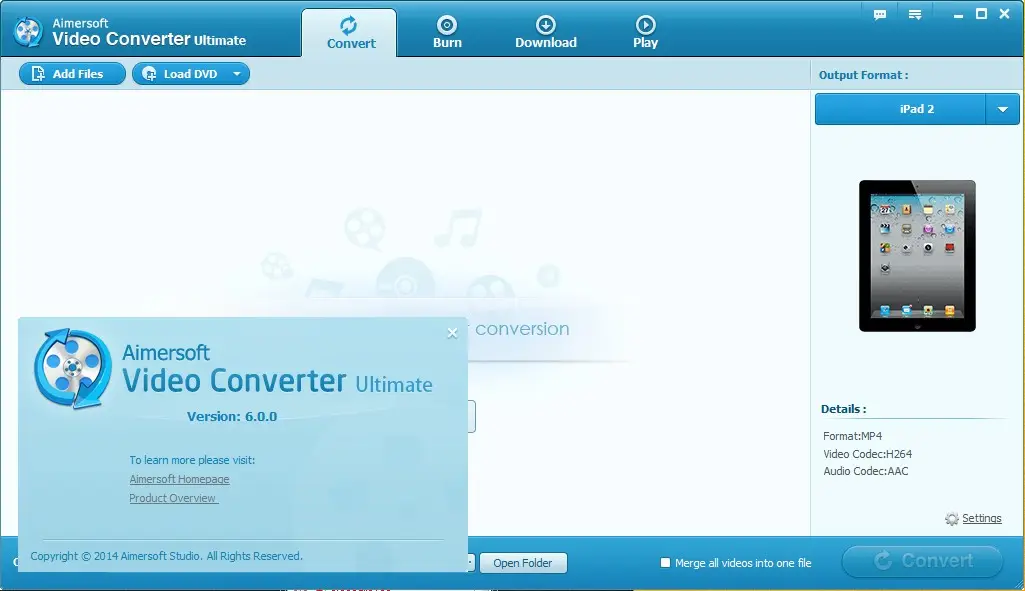Click the Format:MP4 detail line
The image size is (1025, 591).
click(852, 436)
